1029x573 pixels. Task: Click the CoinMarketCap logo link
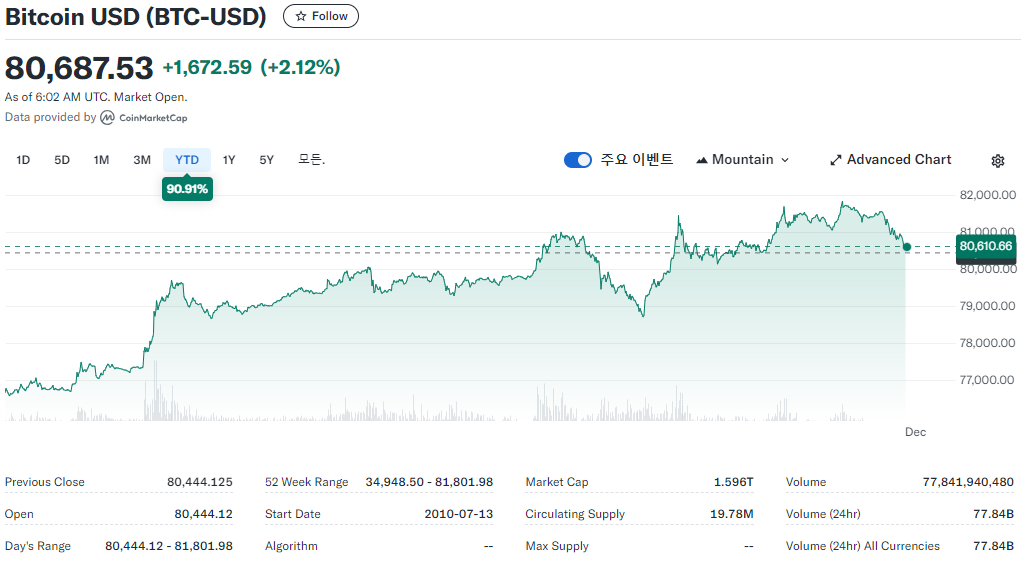(144, 117)
